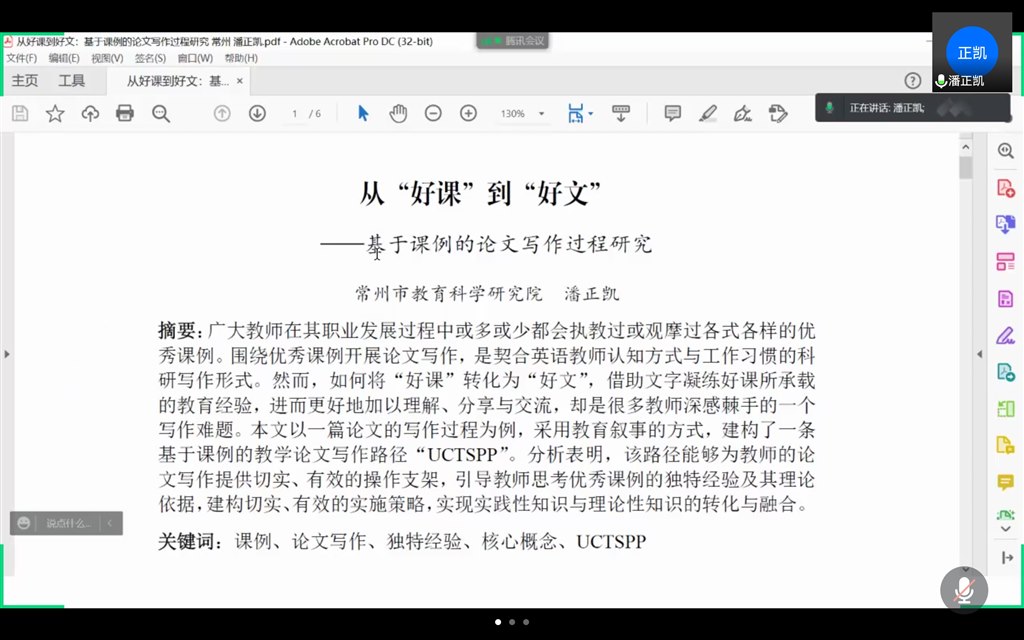Select the hand pan tool
The height and width of the screenshot is (640, 1024).
coord(398,114)
